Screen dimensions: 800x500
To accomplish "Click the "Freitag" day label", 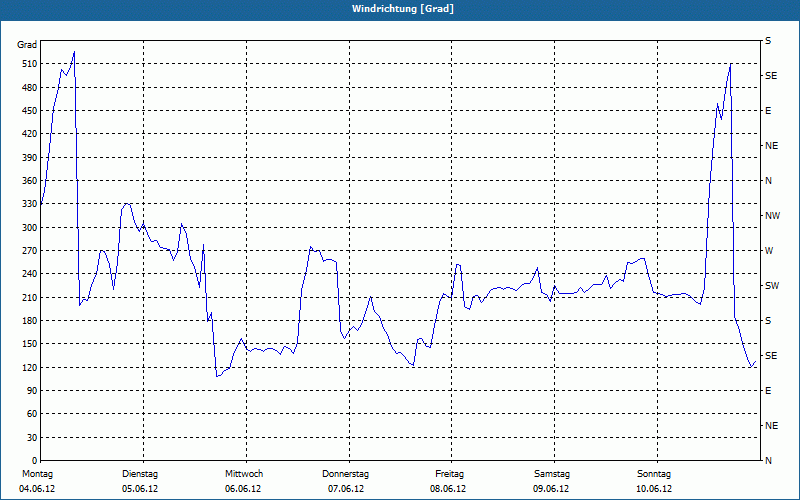I will coord(449,474).
